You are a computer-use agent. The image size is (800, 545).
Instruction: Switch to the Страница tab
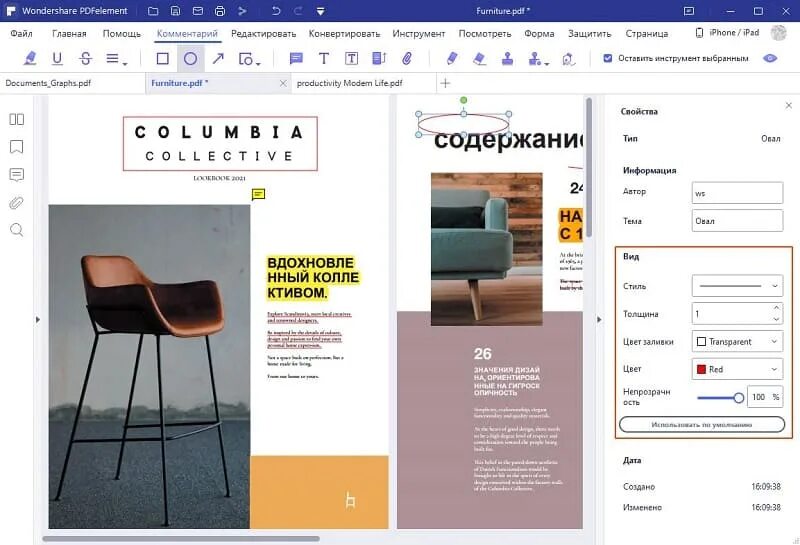[x=646, y=34]
